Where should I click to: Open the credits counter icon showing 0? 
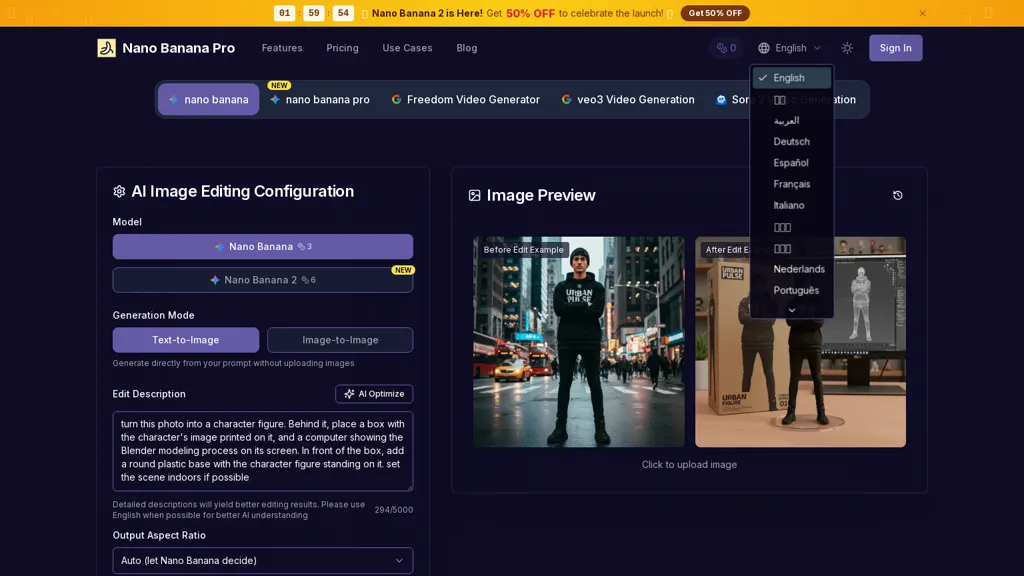click(x=726, y=48)
